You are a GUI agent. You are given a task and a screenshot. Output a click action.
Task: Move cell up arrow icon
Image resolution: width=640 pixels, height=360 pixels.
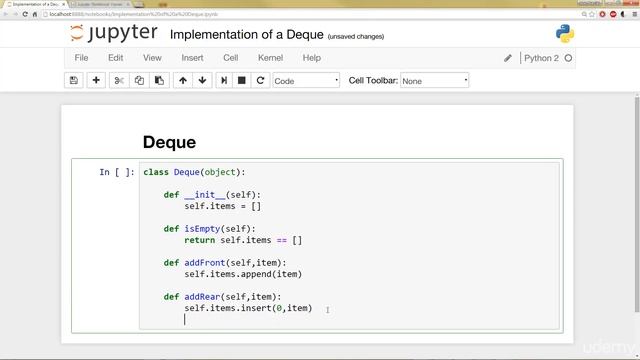(183, 80)
